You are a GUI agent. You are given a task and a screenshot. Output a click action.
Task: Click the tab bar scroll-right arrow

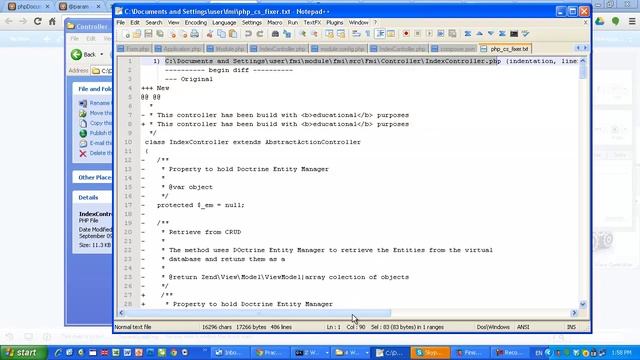(x=585, y=48)
